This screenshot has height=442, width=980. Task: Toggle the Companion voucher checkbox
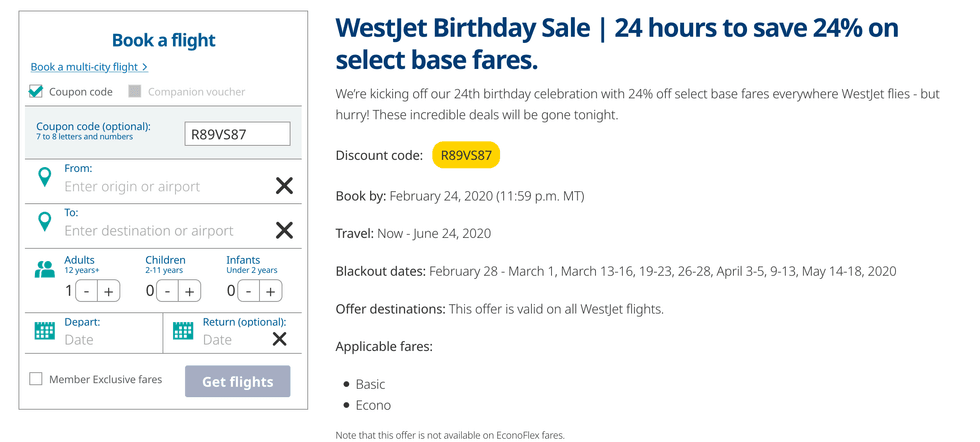(135, 92)
